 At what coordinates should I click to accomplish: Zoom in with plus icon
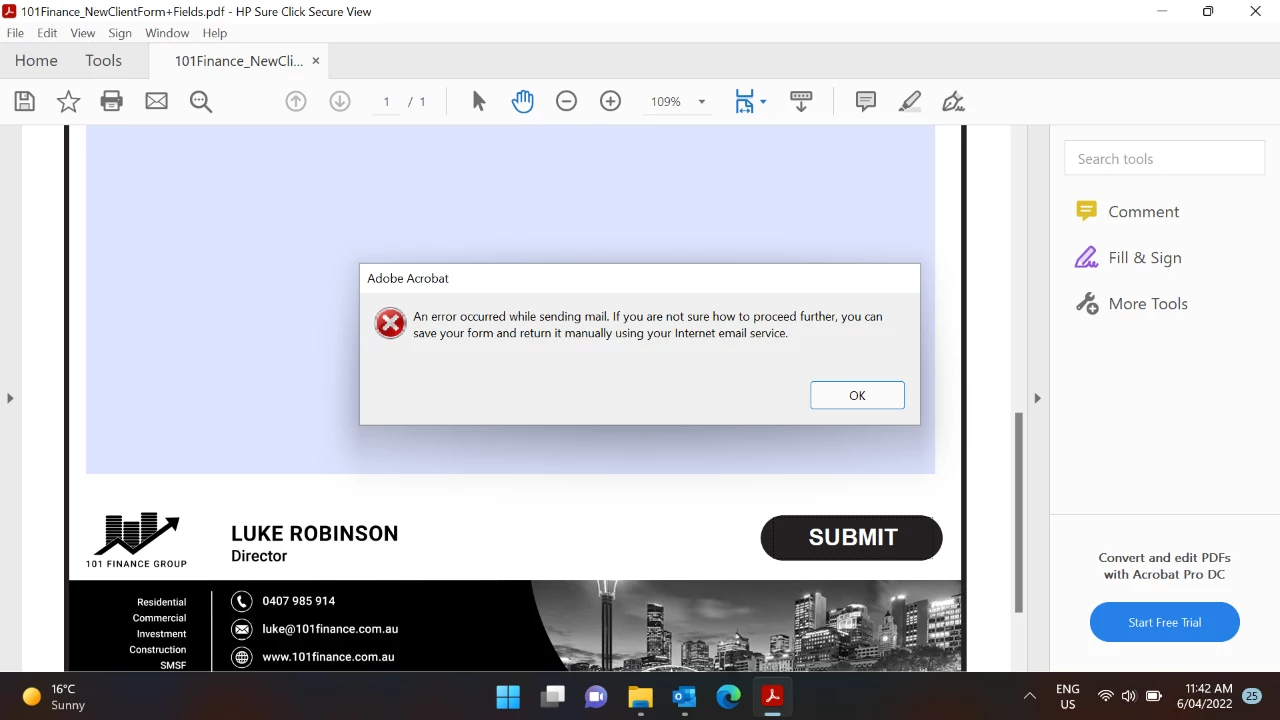click(611, 101)
